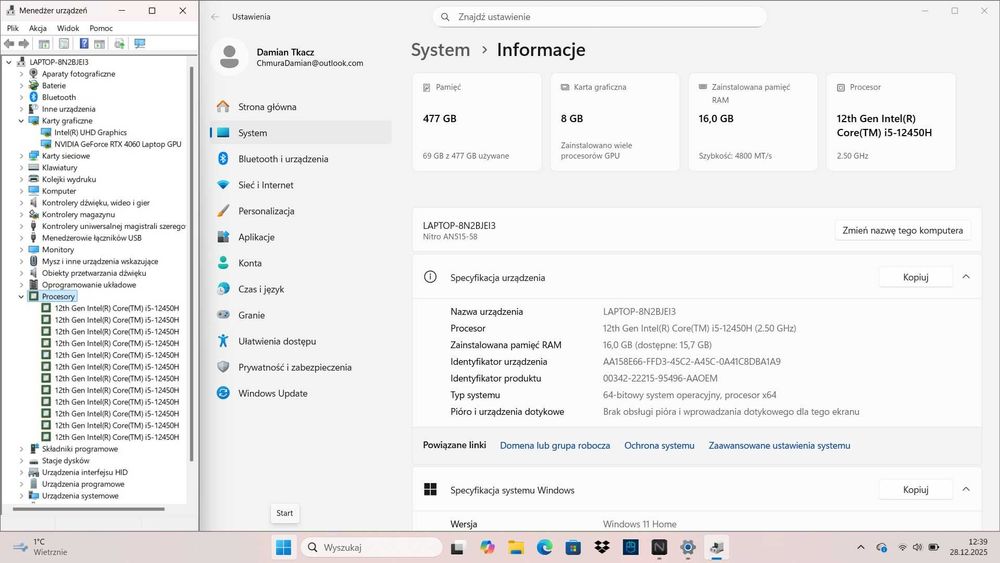
Task: Open the Akcja menu in Device Manager
Action: click(x=38, y=28)
